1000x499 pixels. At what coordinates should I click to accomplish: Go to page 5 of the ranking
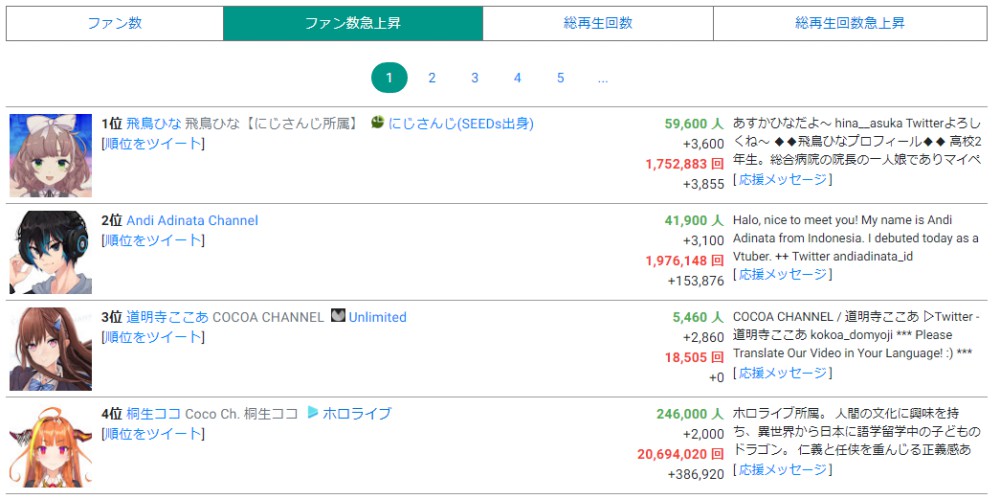[560, 78]
